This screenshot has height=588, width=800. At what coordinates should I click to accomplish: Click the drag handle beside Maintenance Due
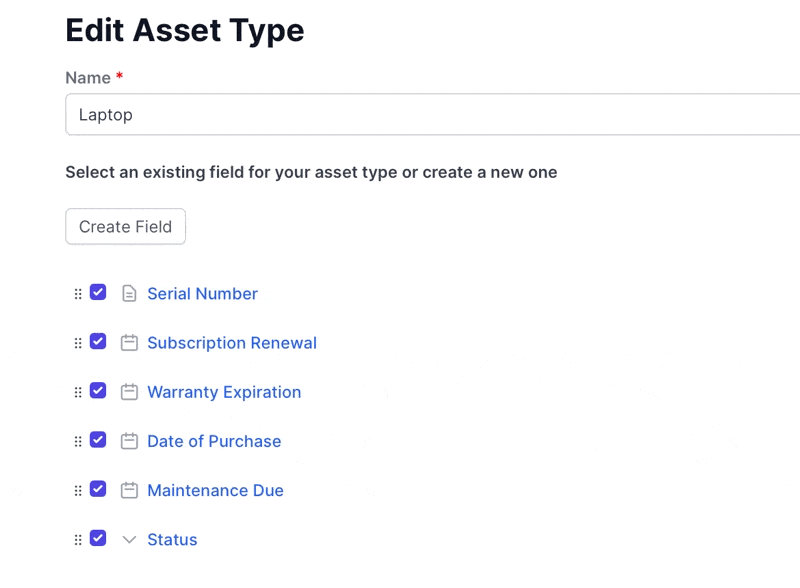[x=78, y=491]
